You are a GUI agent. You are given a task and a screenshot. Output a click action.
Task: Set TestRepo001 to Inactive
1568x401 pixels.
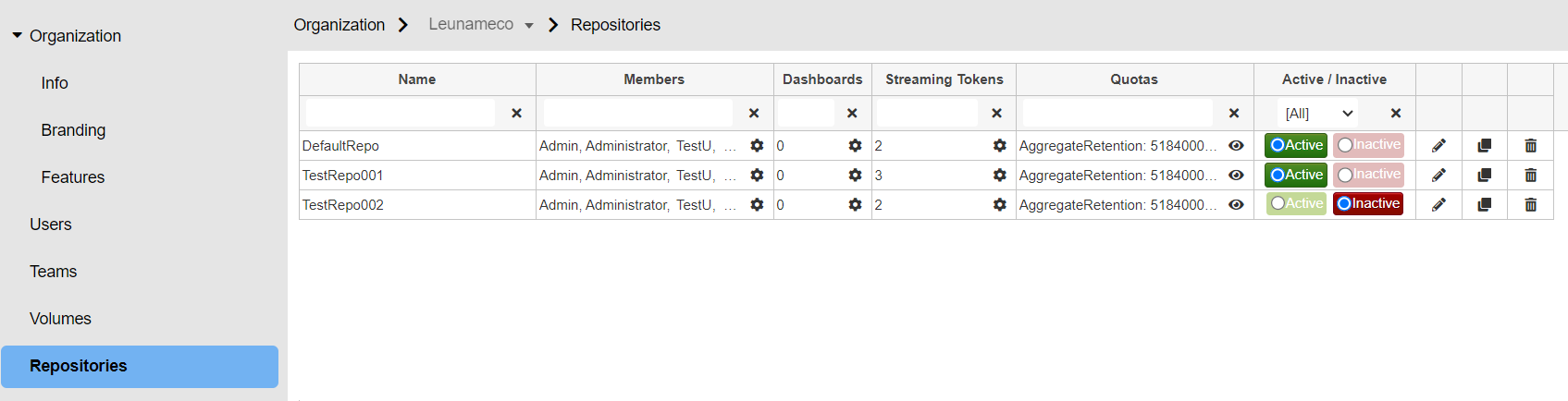click(1368, 175)
